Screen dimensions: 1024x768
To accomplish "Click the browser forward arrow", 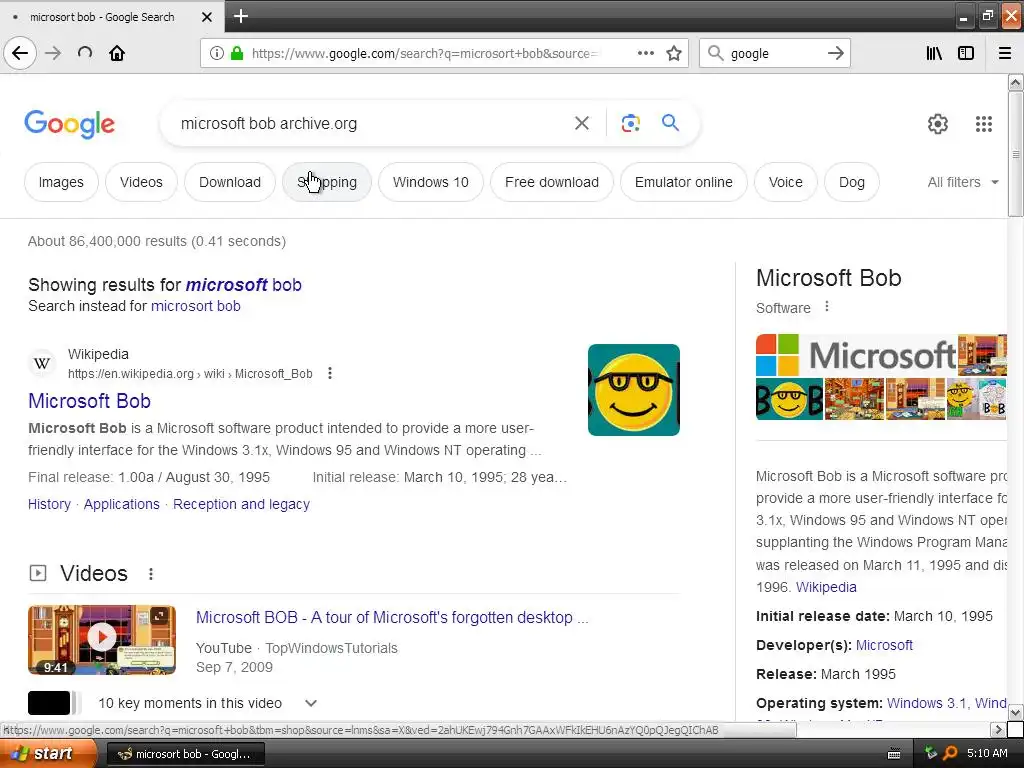I will pos(53,53).
